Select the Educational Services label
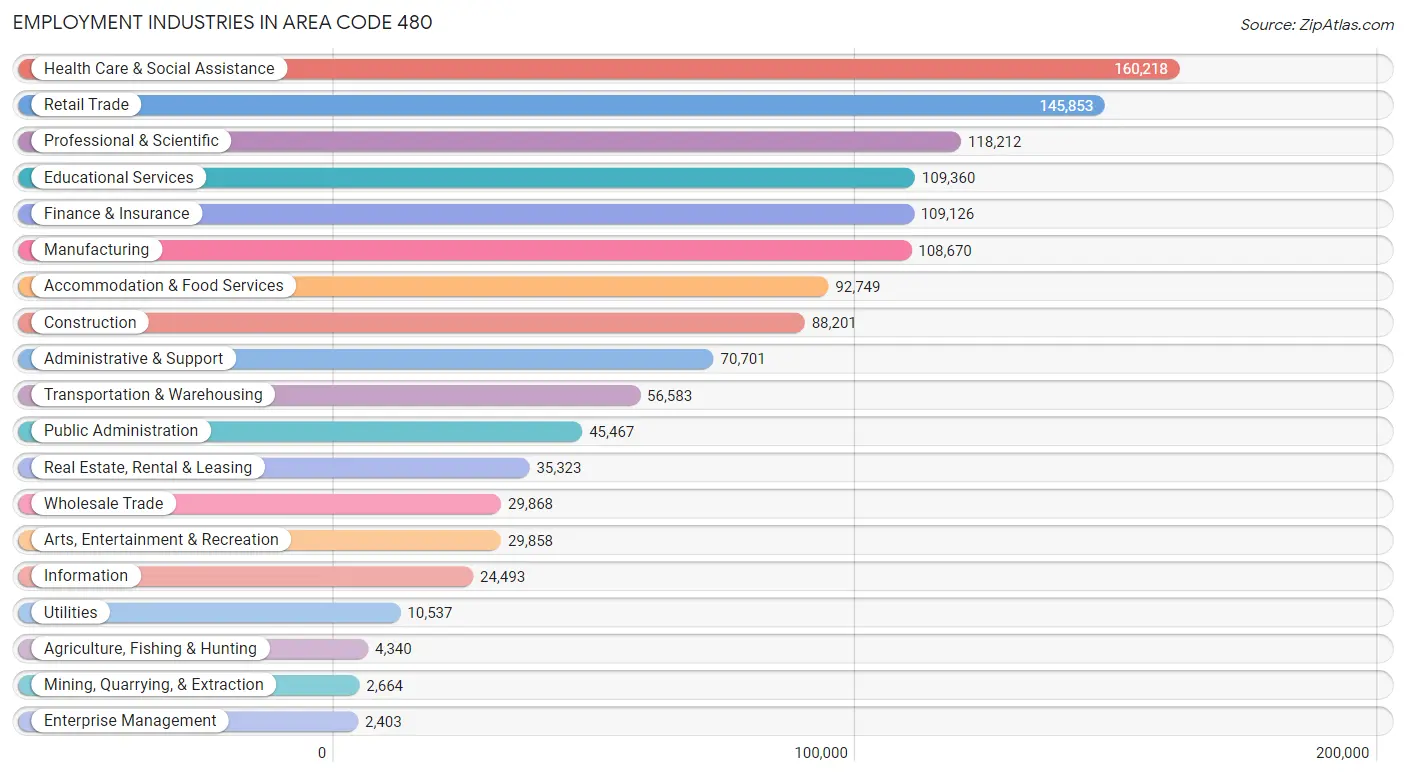This screenshot has height=776, width=1406. click(119, 177)
